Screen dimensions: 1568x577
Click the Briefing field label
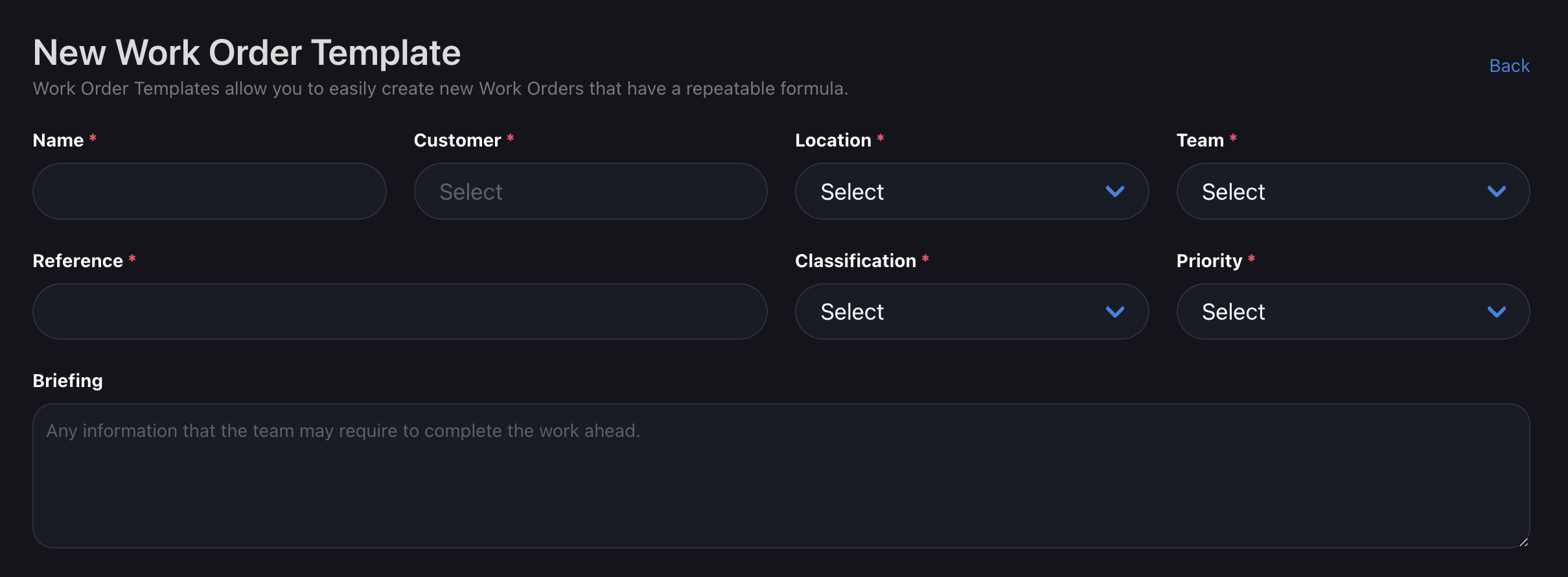coord(67,381)
